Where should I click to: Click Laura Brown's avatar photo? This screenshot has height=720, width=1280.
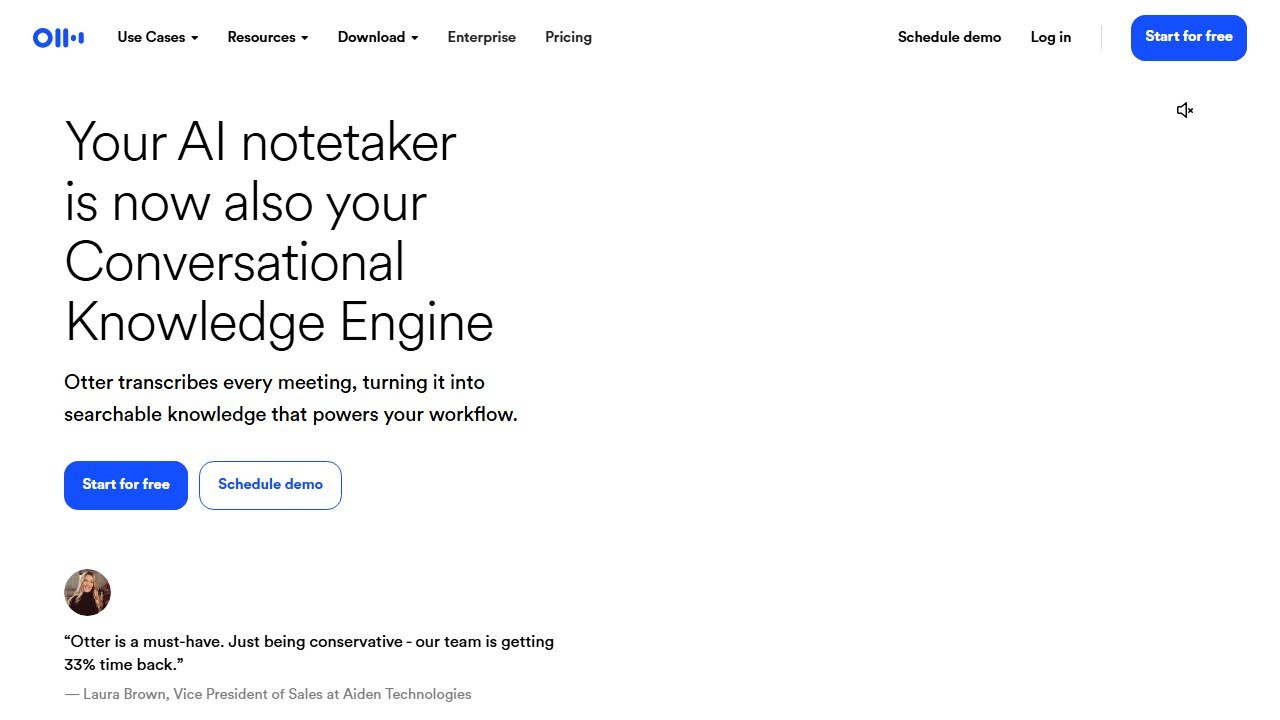pos(87,592)
